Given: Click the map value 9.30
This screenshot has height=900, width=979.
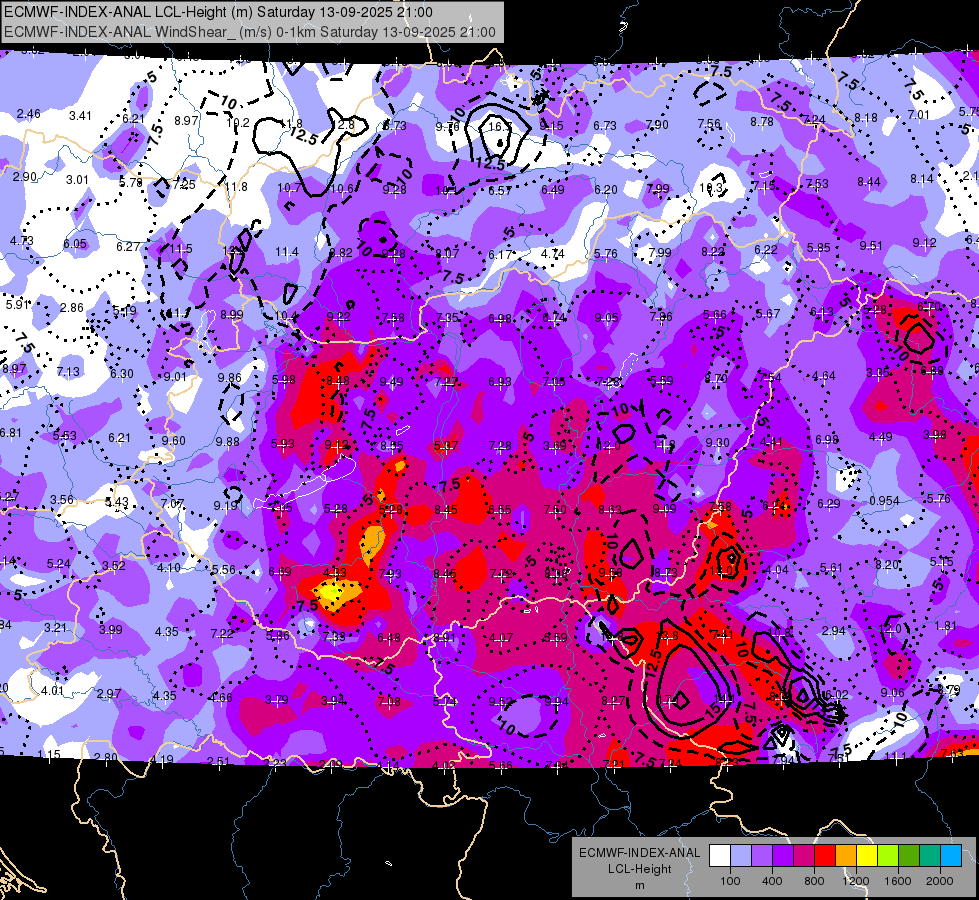Looking at the screenshot, I should point(717,442).
